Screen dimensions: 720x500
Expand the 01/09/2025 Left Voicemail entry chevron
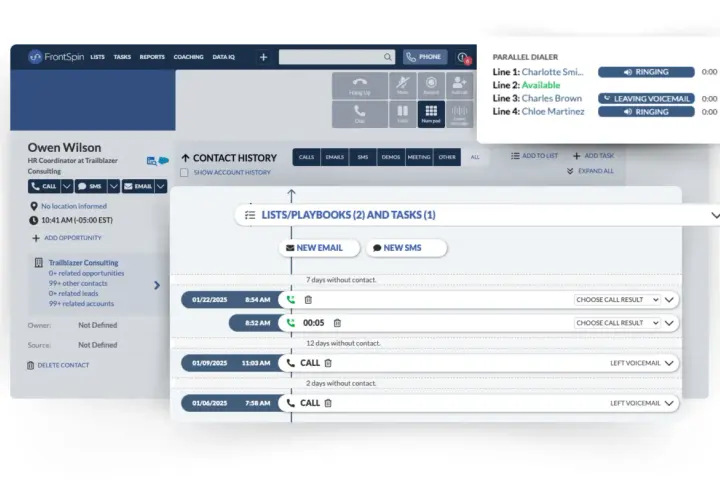[669, 363]
